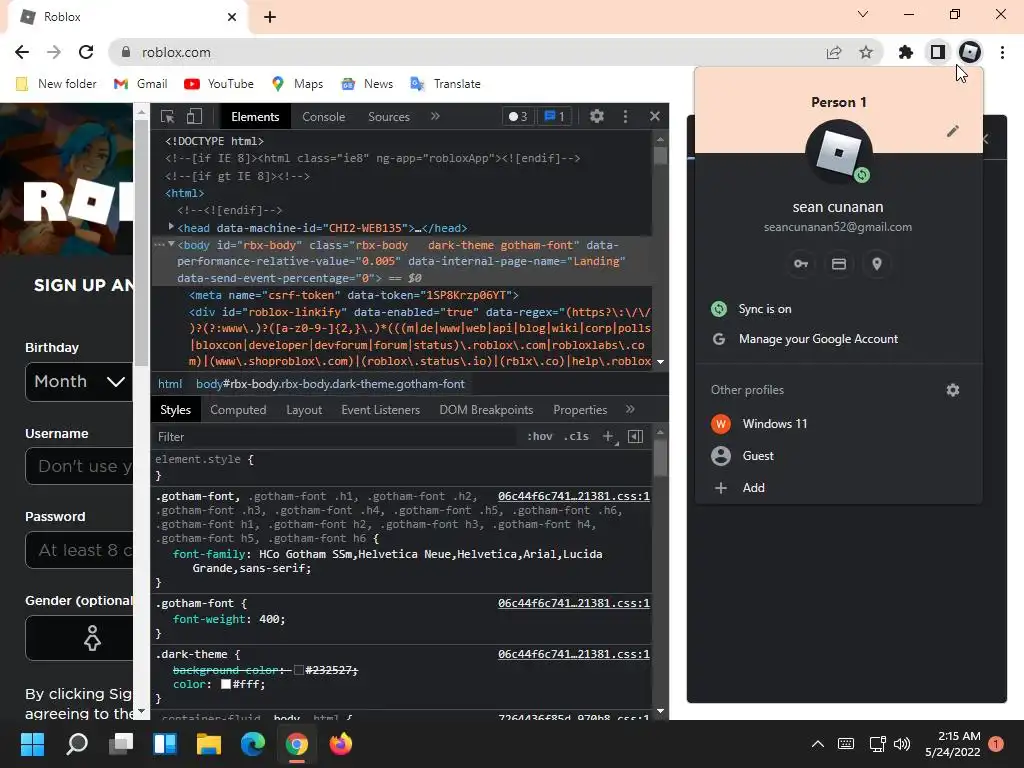Select the Styles tab
The image size is (1024, 768).
[x=175, y=409]
